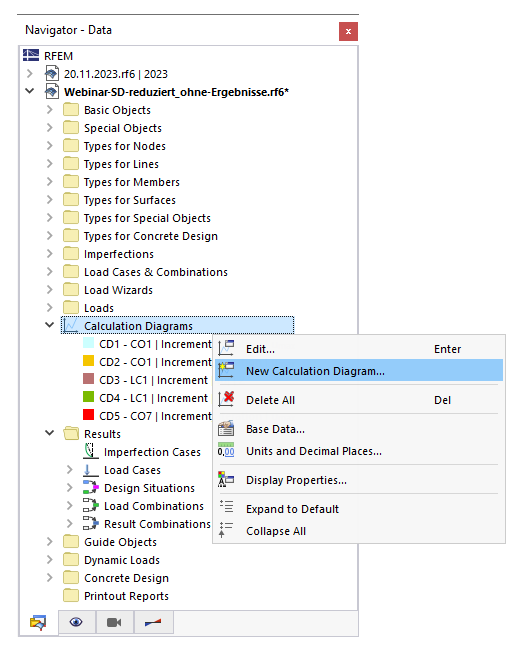Select CD3 - LC1 Increment tree item
Viewport: 525px width, 652px height.
click(x=153, y=380)
